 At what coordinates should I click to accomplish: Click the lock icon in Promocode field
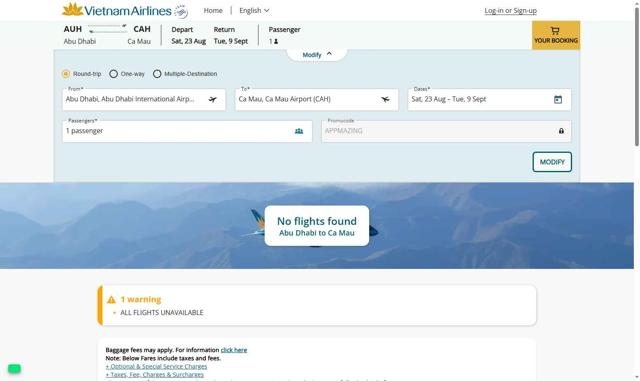[x=561, y=131]
